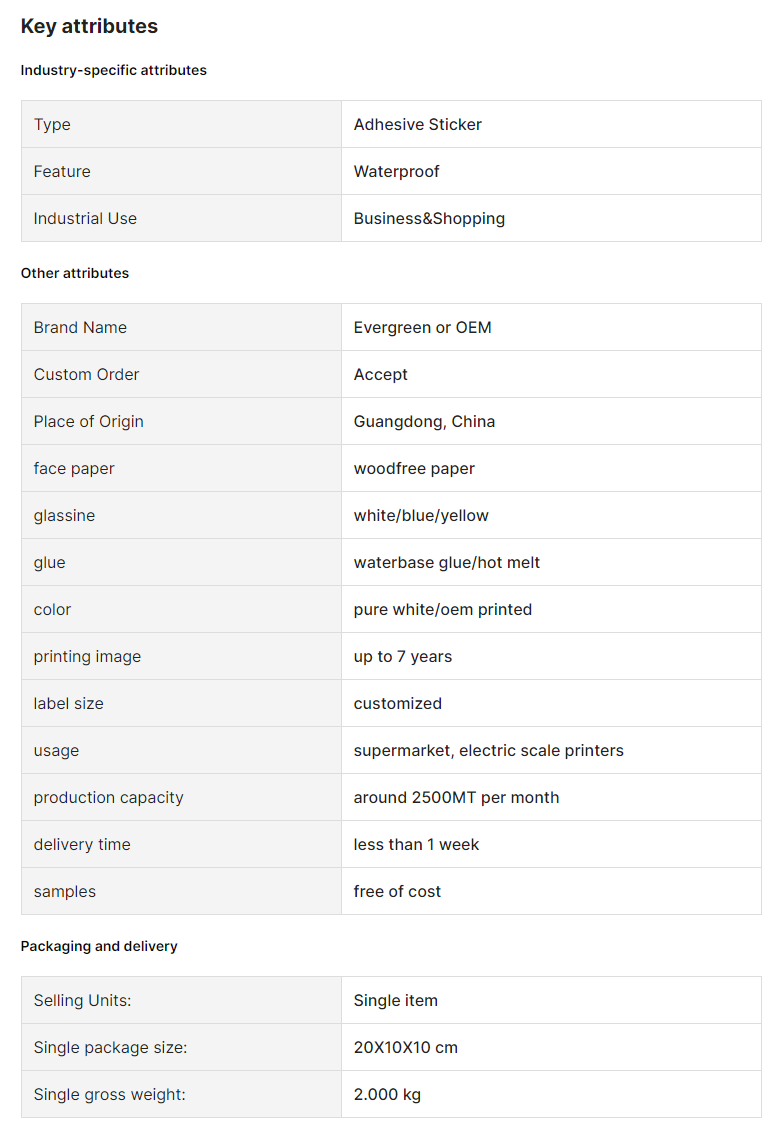This screenshot has height=1125, width=765.
Task: Click the label size customized value
Action: tap(398, 703)
